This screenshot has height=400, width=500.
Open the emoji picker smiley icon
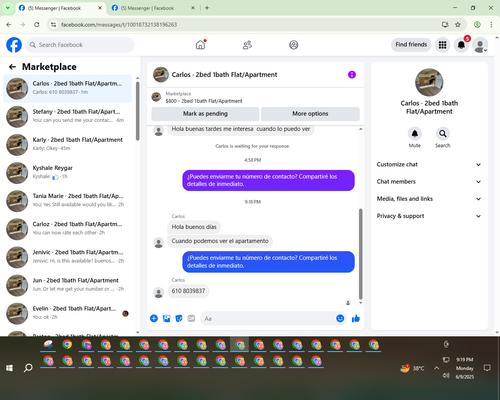[340, 318]
